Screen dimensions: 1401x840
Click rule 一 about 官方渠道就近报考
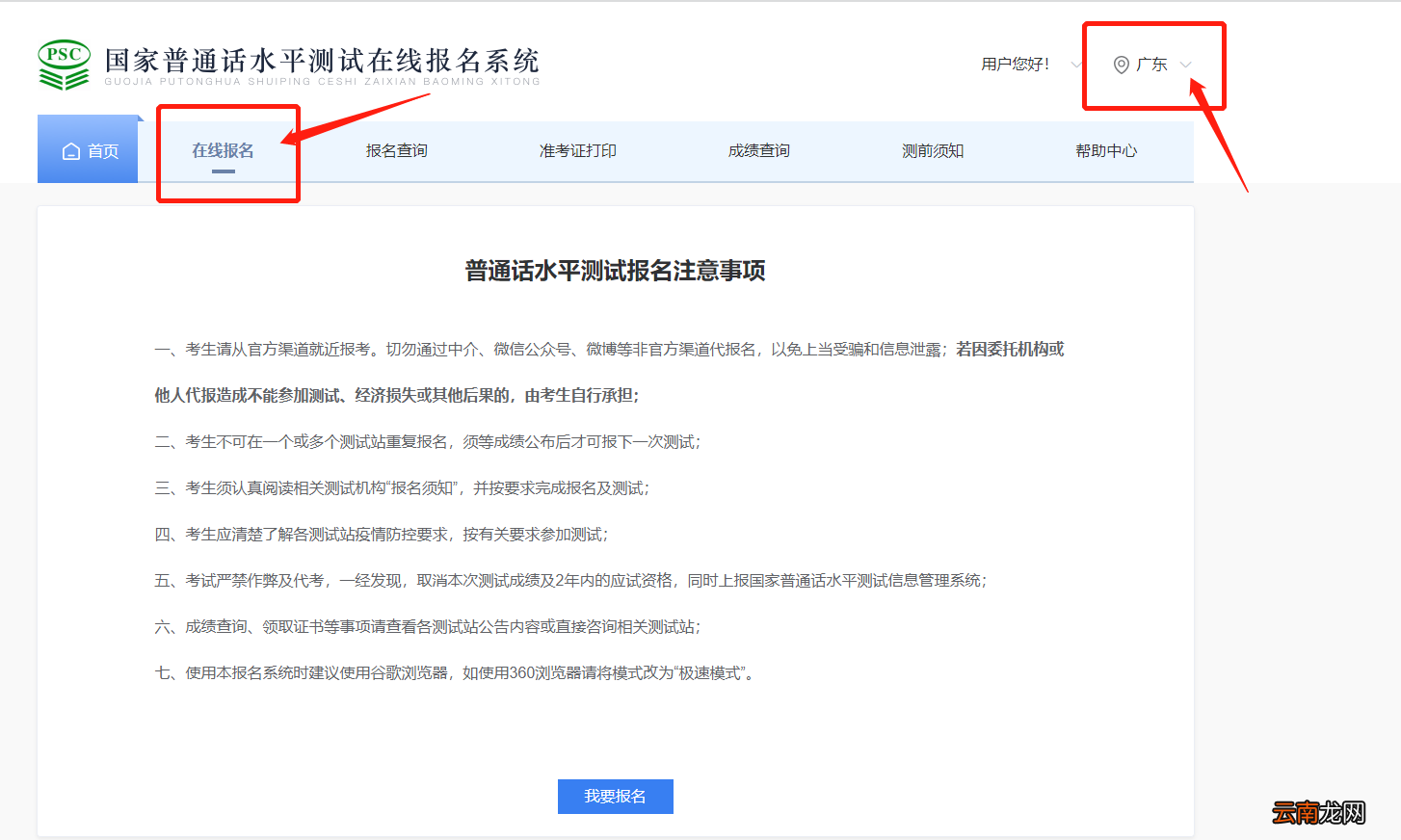[609, 350]
